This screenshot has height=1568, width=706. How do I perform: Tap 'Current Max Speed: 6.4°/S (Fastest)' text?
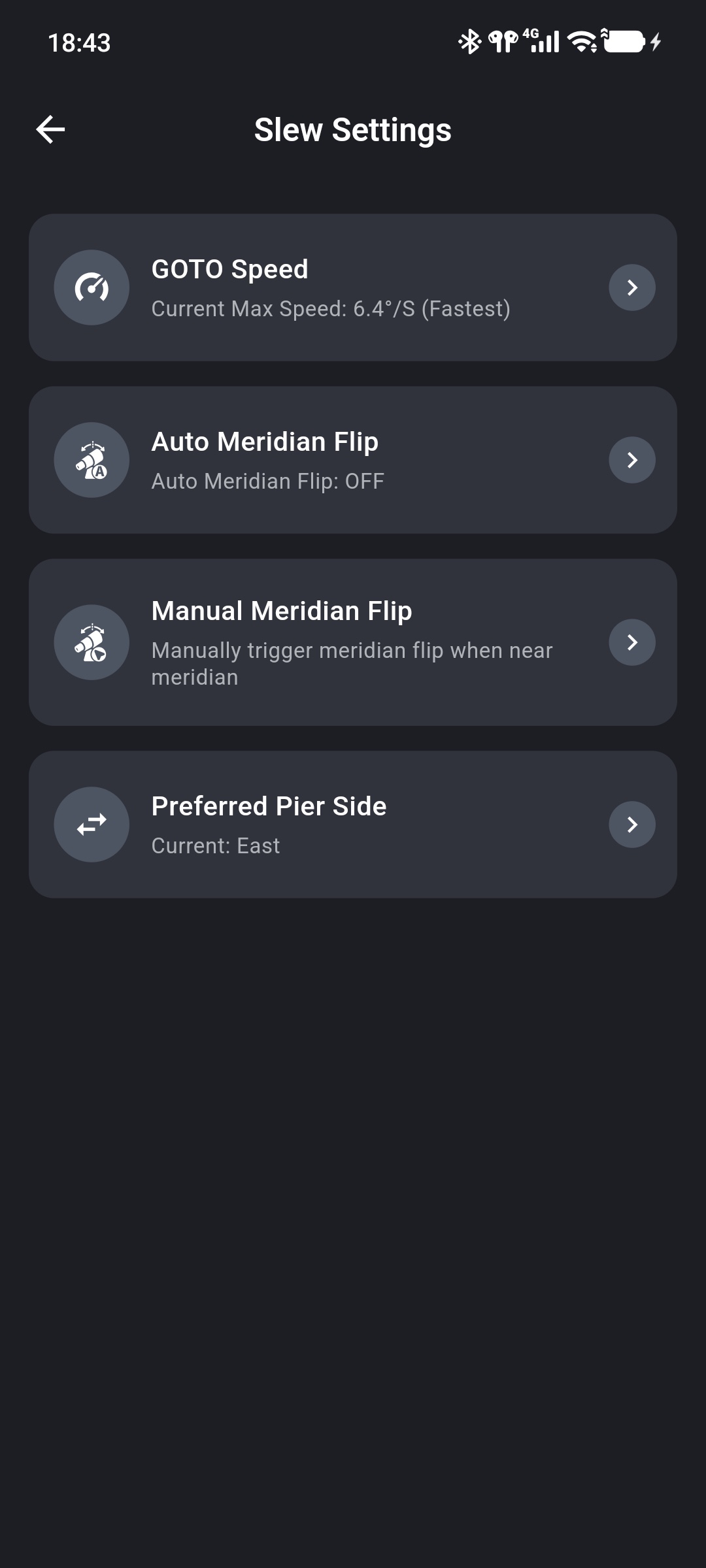coord(331,308)
